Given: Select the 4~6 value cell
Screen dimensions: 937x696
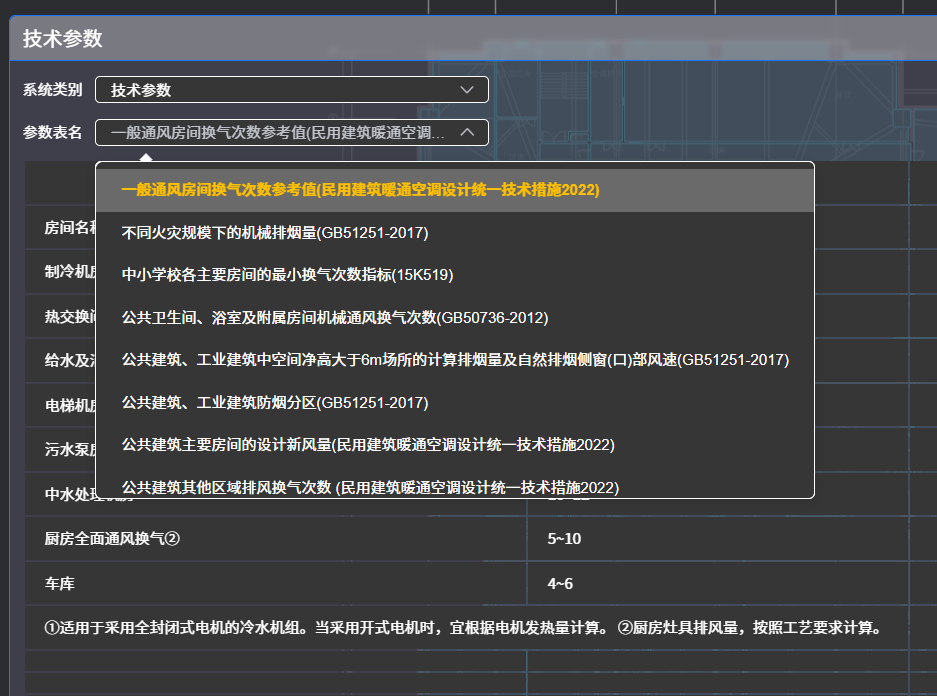Looking at the screenshot, I should [560, 584].
